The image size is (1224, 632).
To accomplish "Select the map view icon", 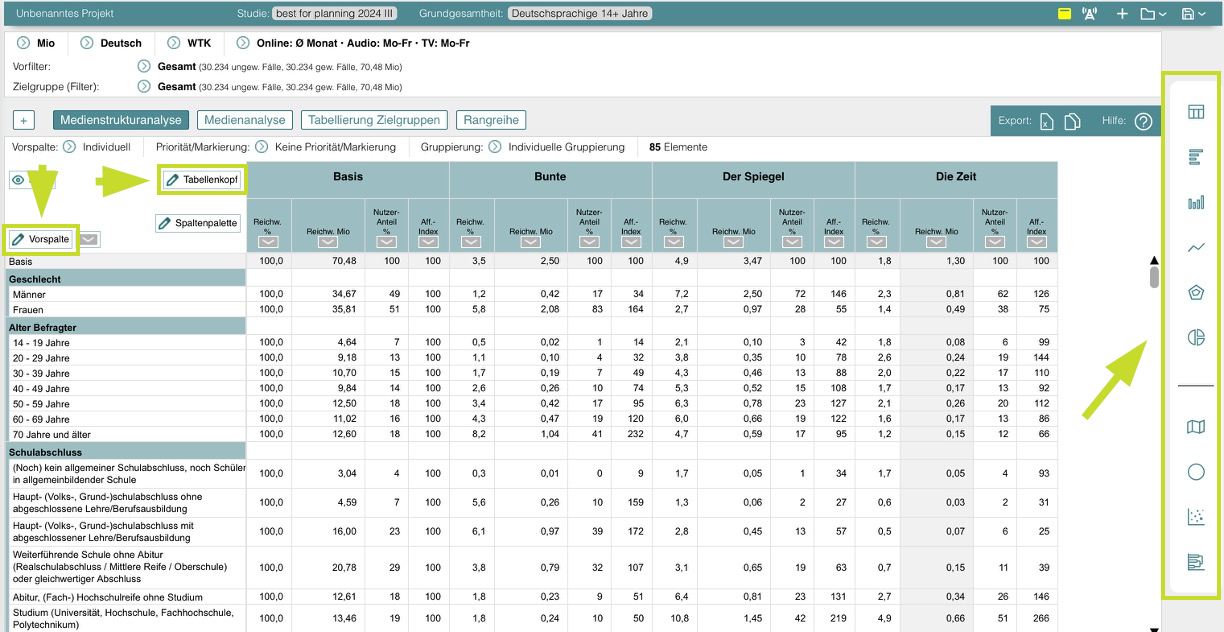I will (1195, 428).
